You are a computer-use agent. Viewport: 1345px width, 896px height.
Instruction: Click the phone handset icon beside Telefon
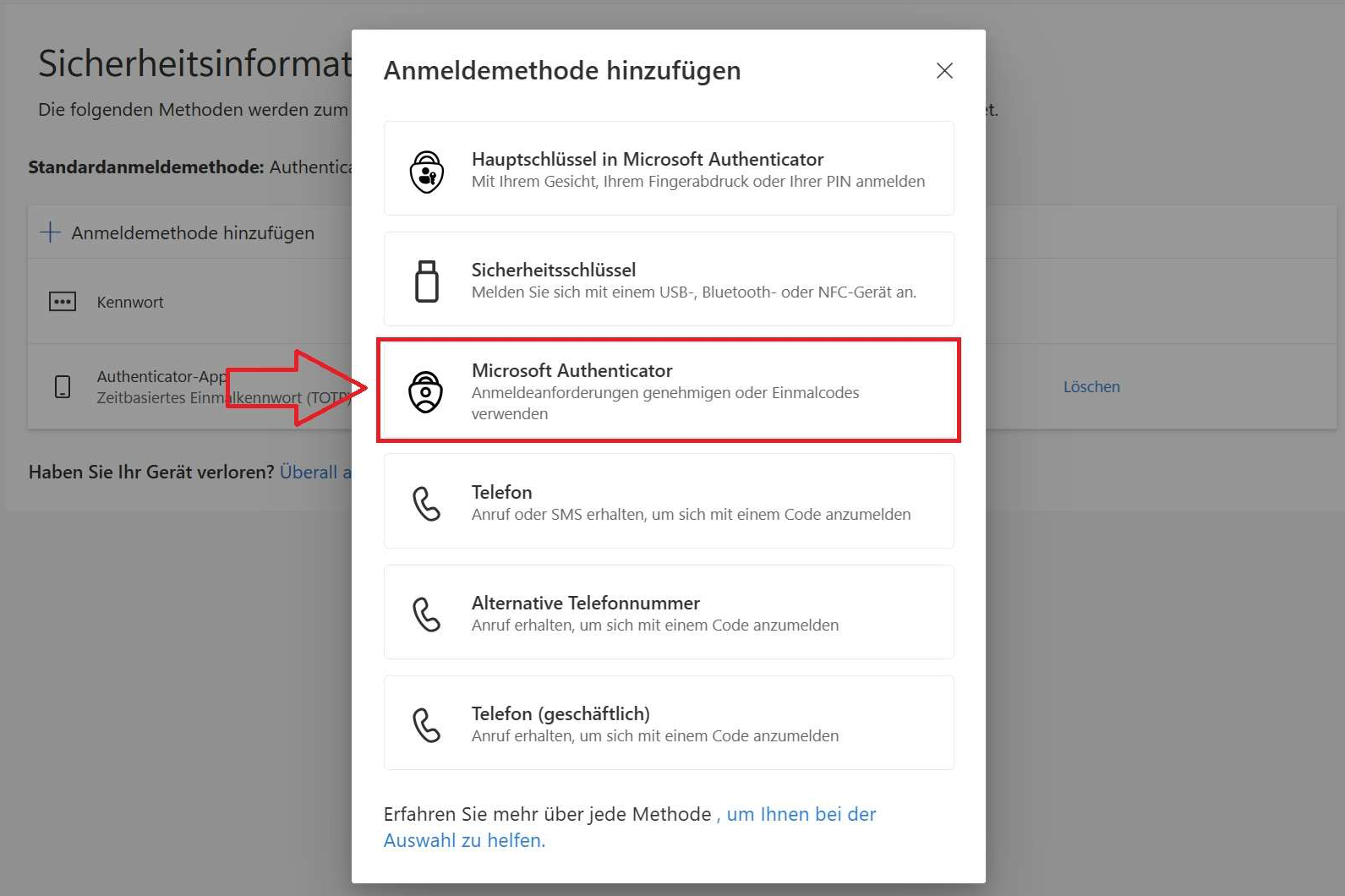426,503
